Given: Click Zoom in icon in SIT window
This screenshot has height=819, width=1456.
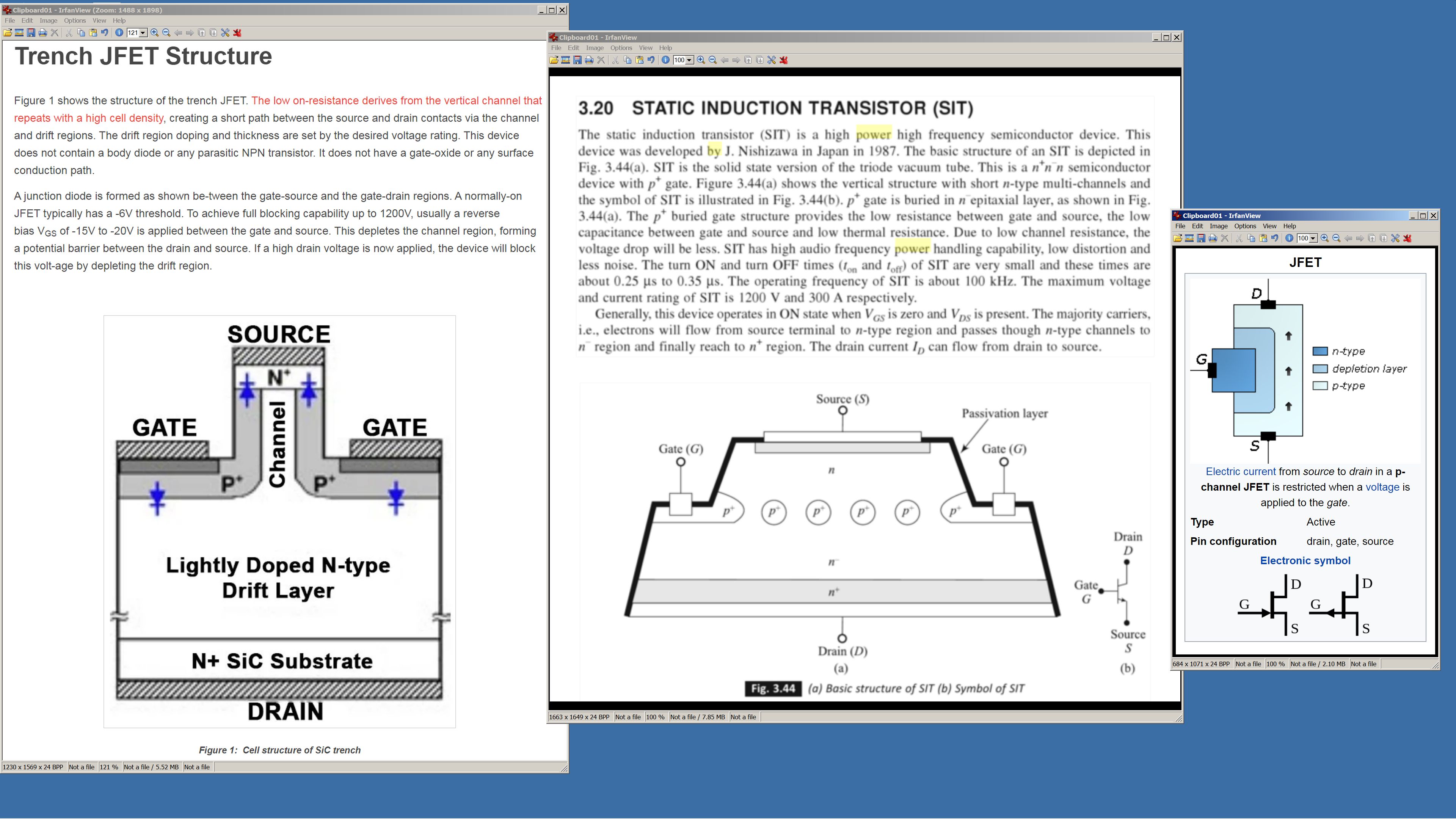Looking at the screenshot, I should click(701, 60).
